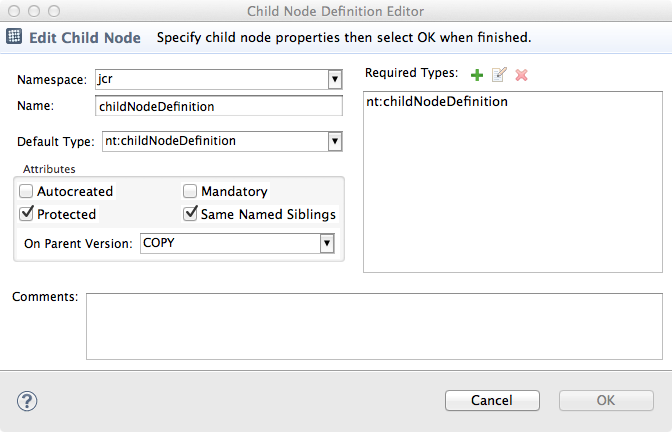Open the help question mark icon
This screenshot has height=432, width=672.
(27, 400)
